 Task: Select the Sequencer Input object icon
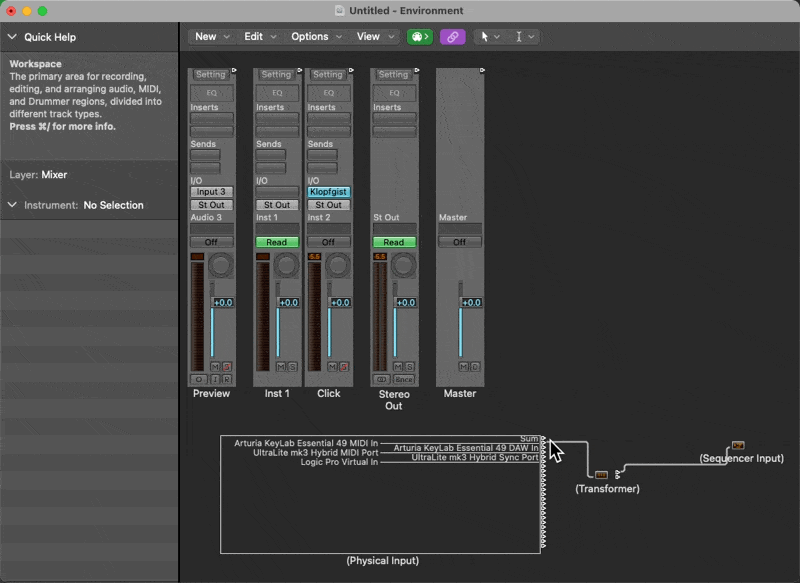[738, 445]
